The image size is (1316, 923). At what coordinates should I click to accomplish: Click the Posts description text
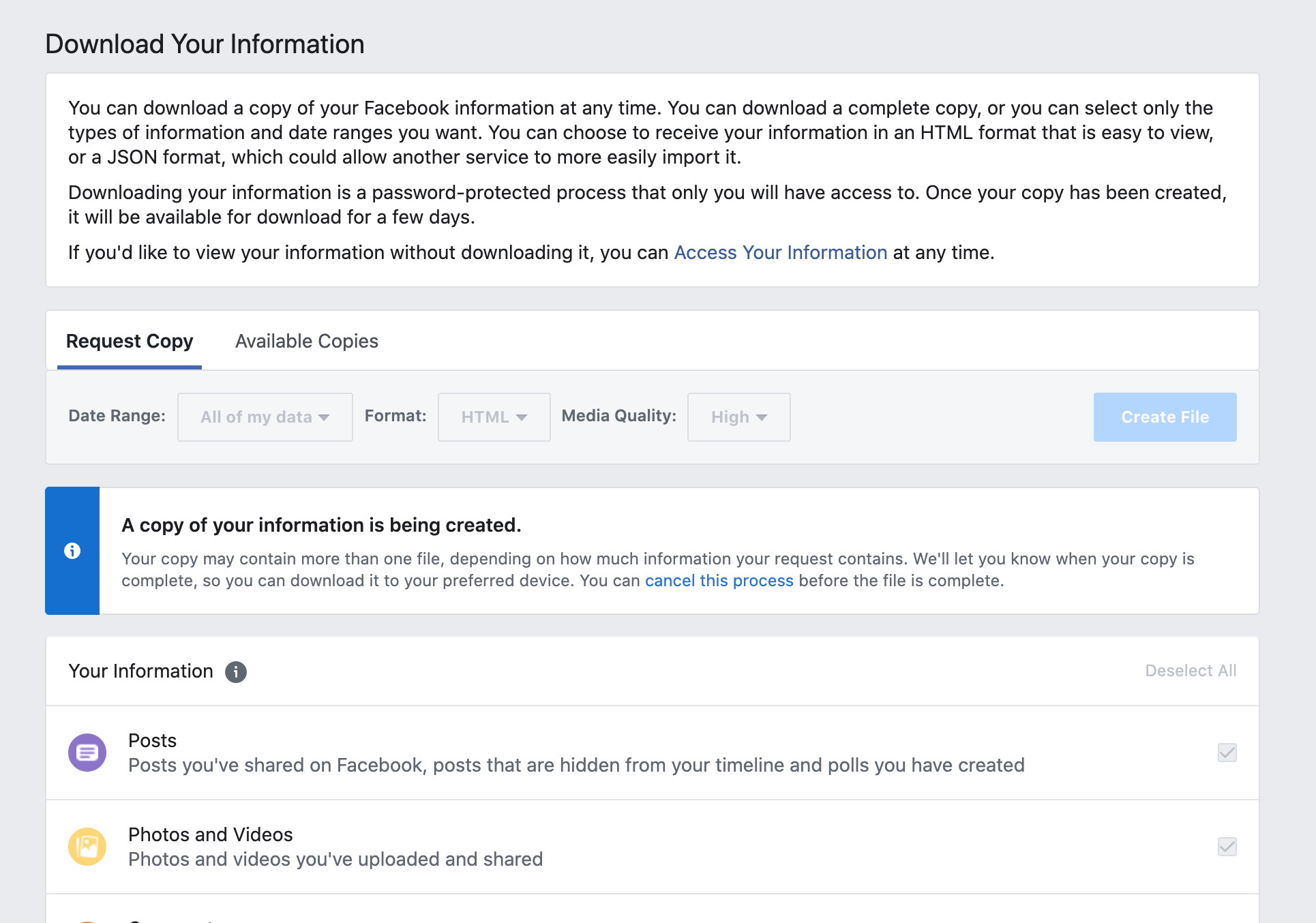pyautogui.click(x=576, y=766)
